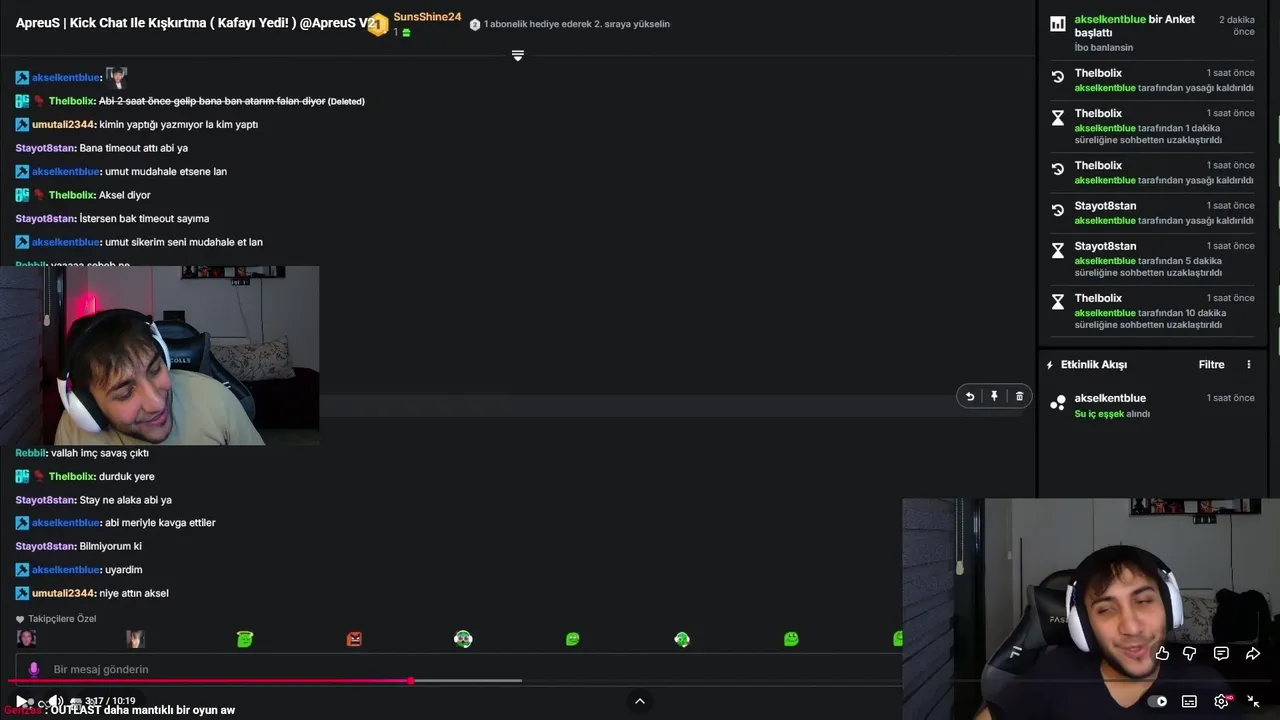
Task: Click the hourglass icon for Thelbolix 1 dakika timeout
Action: (x=1057, y=117)
